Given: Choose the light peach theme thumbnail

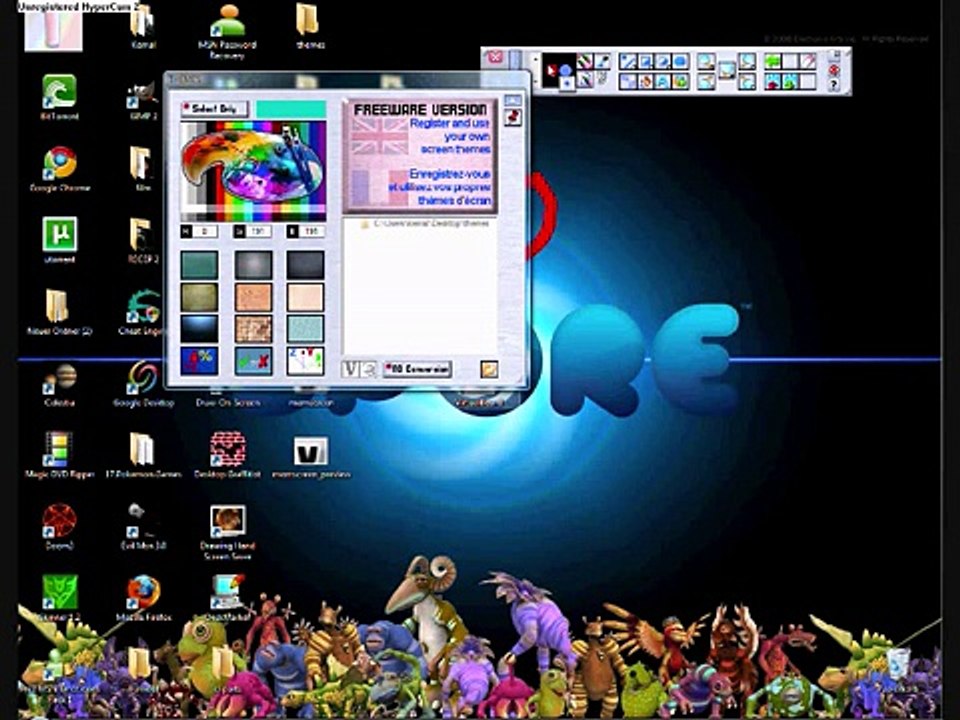Looking at the screenshot, I should click(305, 297).
